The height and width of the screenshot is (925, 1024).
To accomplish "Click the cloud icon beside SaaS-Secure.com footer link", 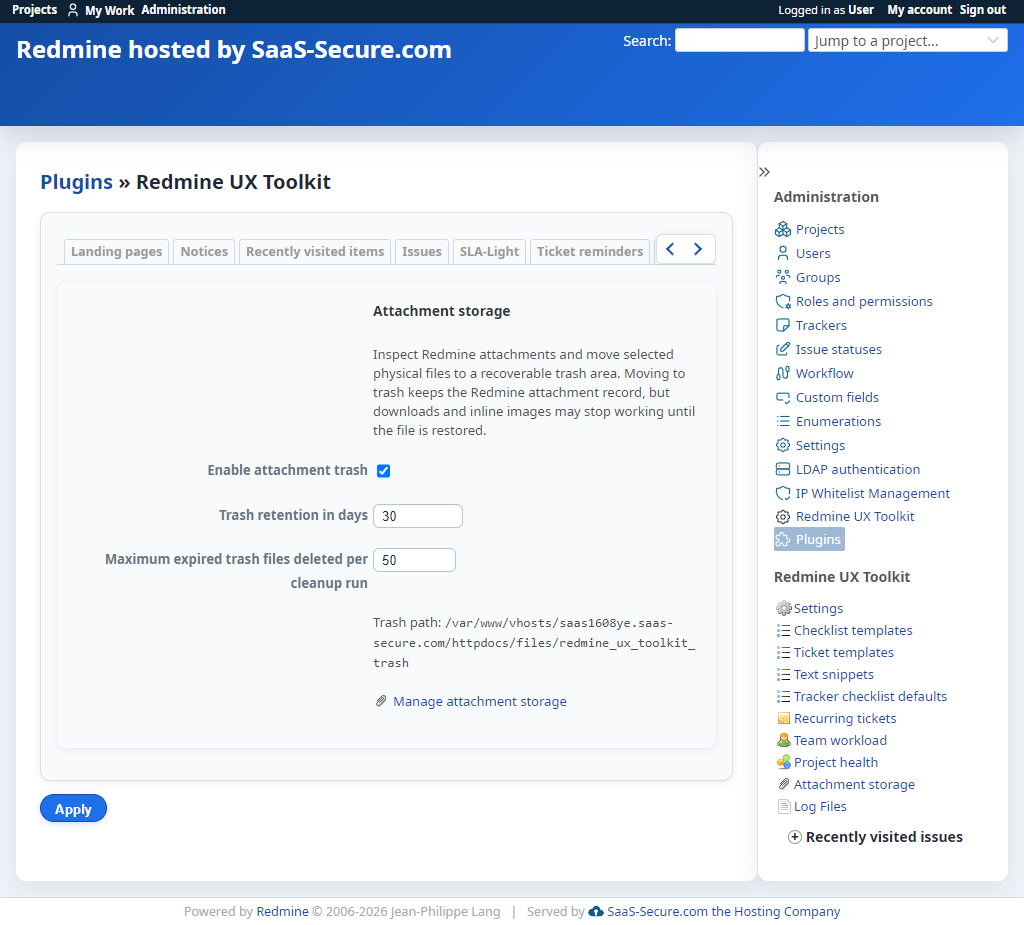I will tap(596, 911).
